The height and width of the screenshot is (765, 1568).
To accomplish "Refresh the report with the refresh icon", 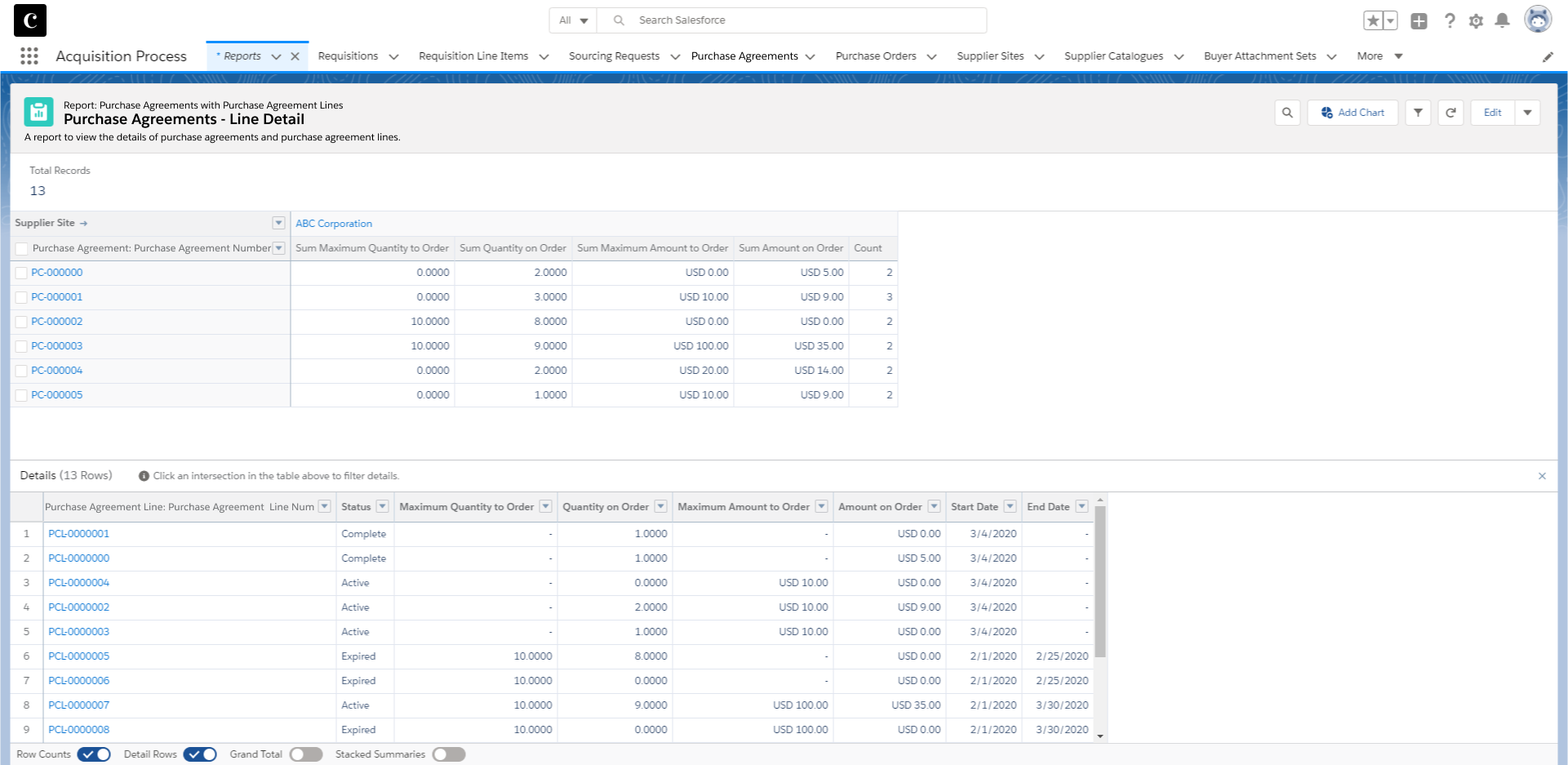I will coord(1450,113).
